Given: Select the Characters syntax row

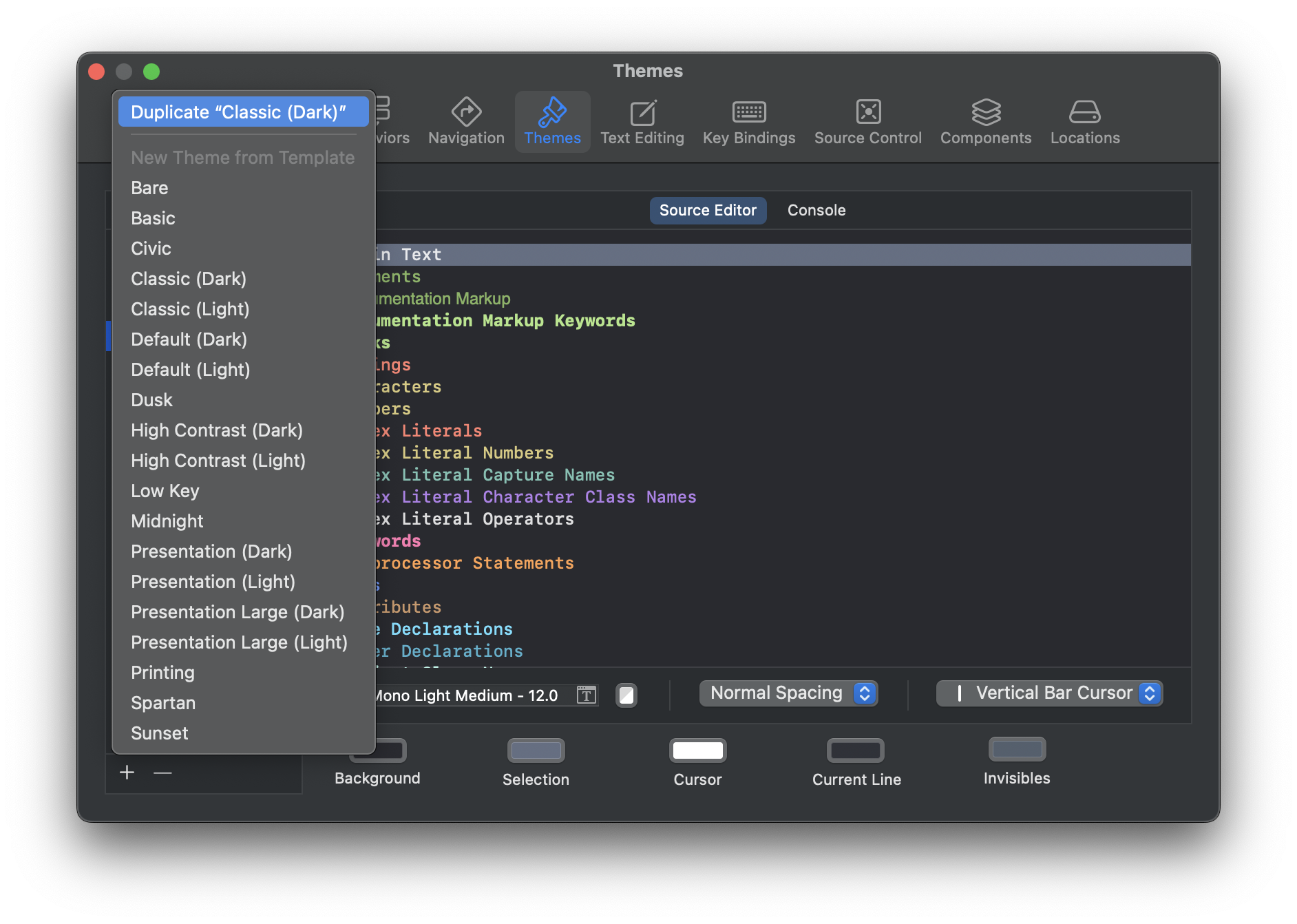Looking at the screenshot, I should coord(783,387).
